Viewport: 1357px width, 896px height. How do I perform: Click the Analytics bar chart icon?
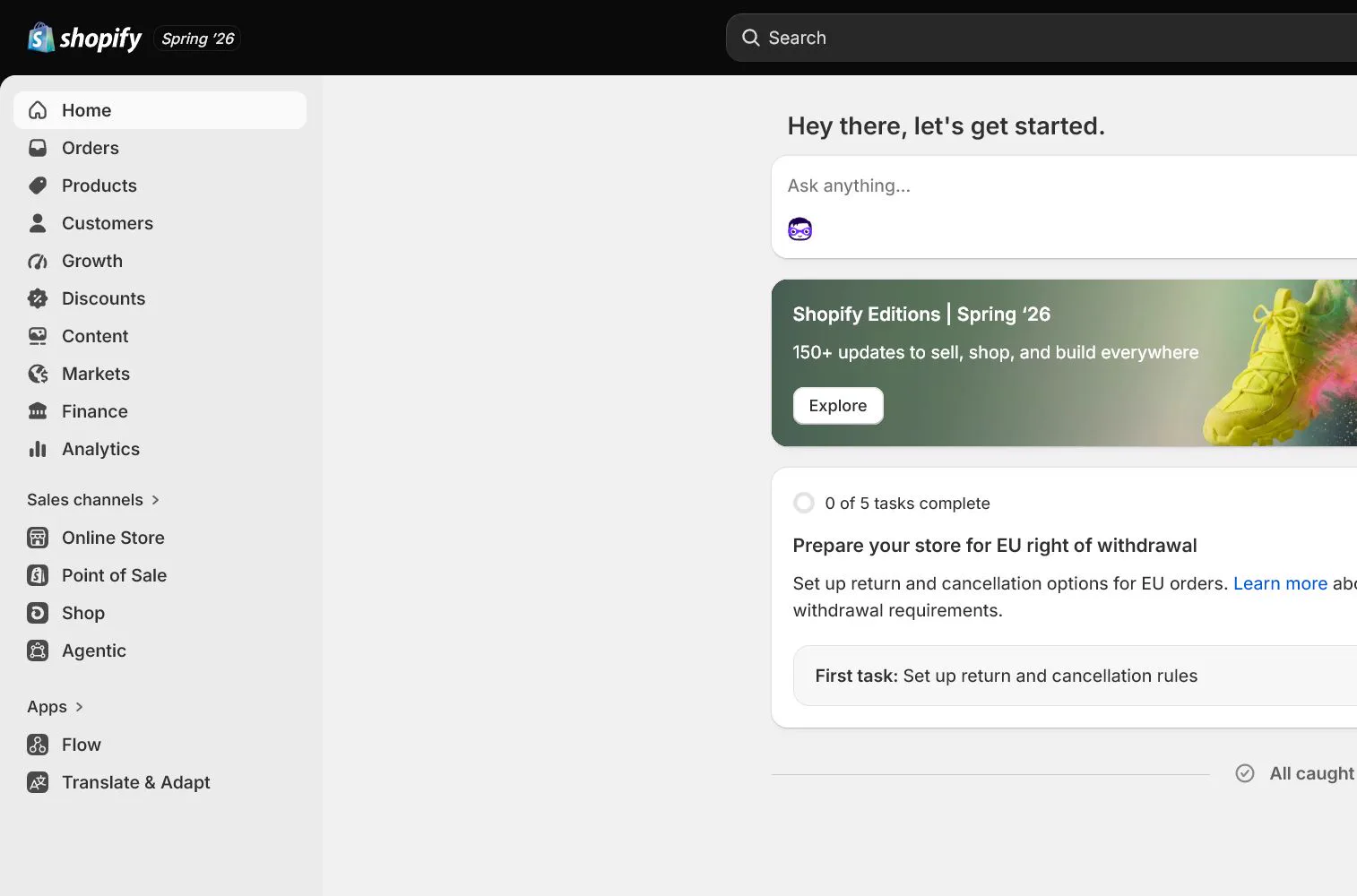[38, 449]
